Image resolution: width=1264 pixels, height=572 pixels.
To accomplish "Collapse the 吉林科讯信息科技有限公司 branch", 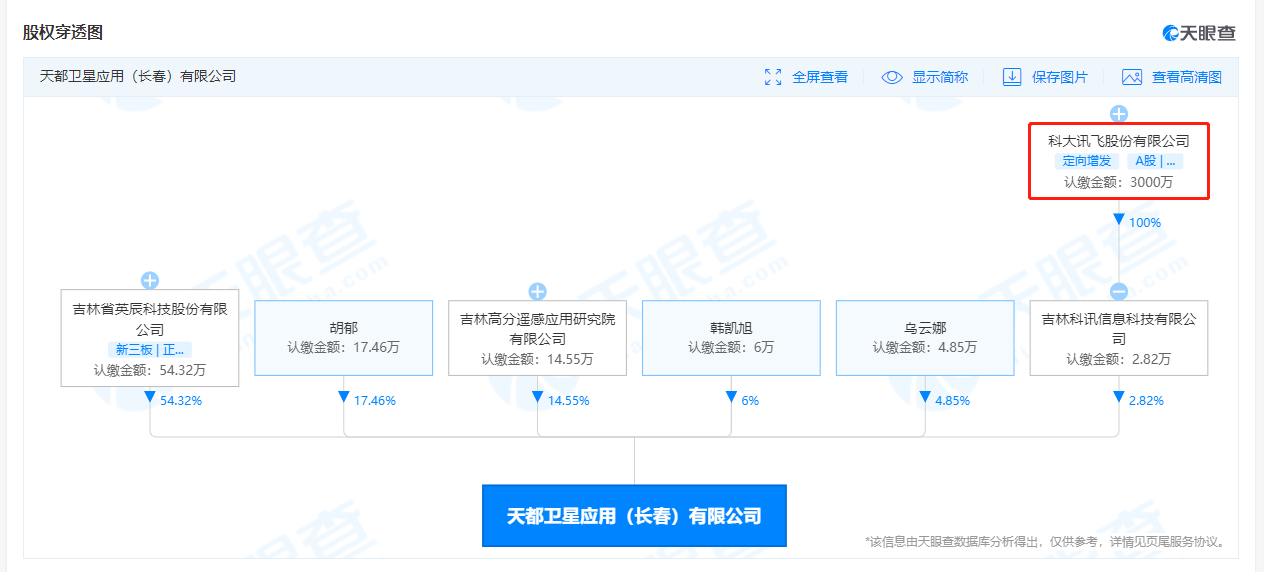I will coord(1119,292).
